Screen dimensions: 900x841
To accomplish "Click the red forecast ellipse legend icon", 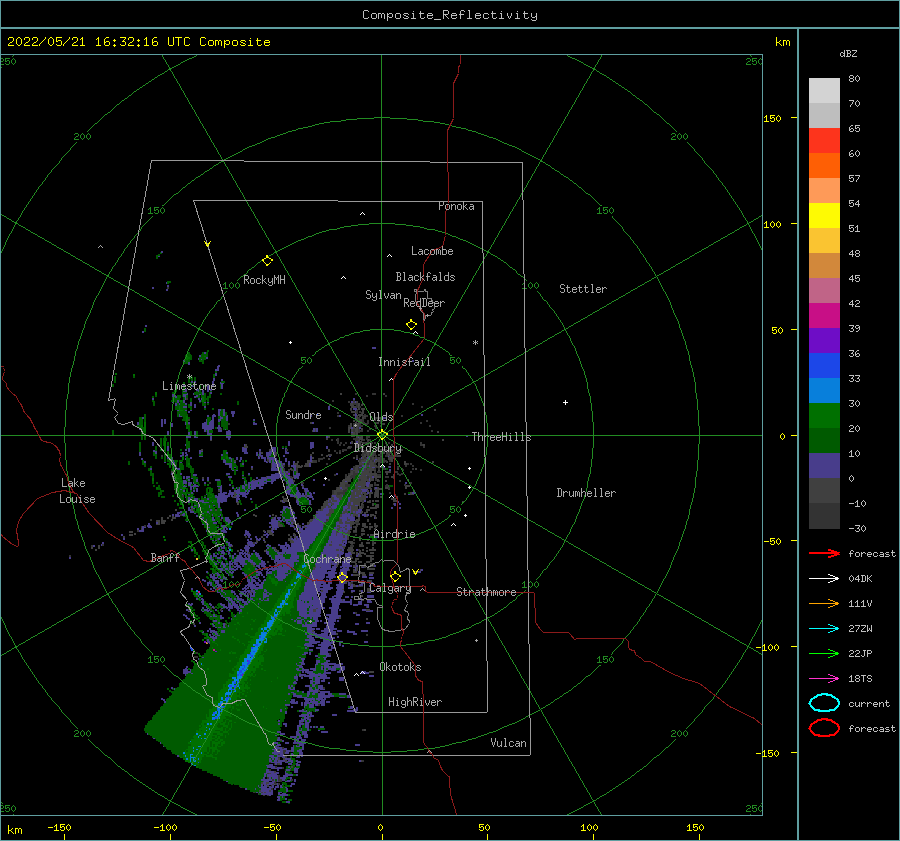I will click(x=824, y=728).
